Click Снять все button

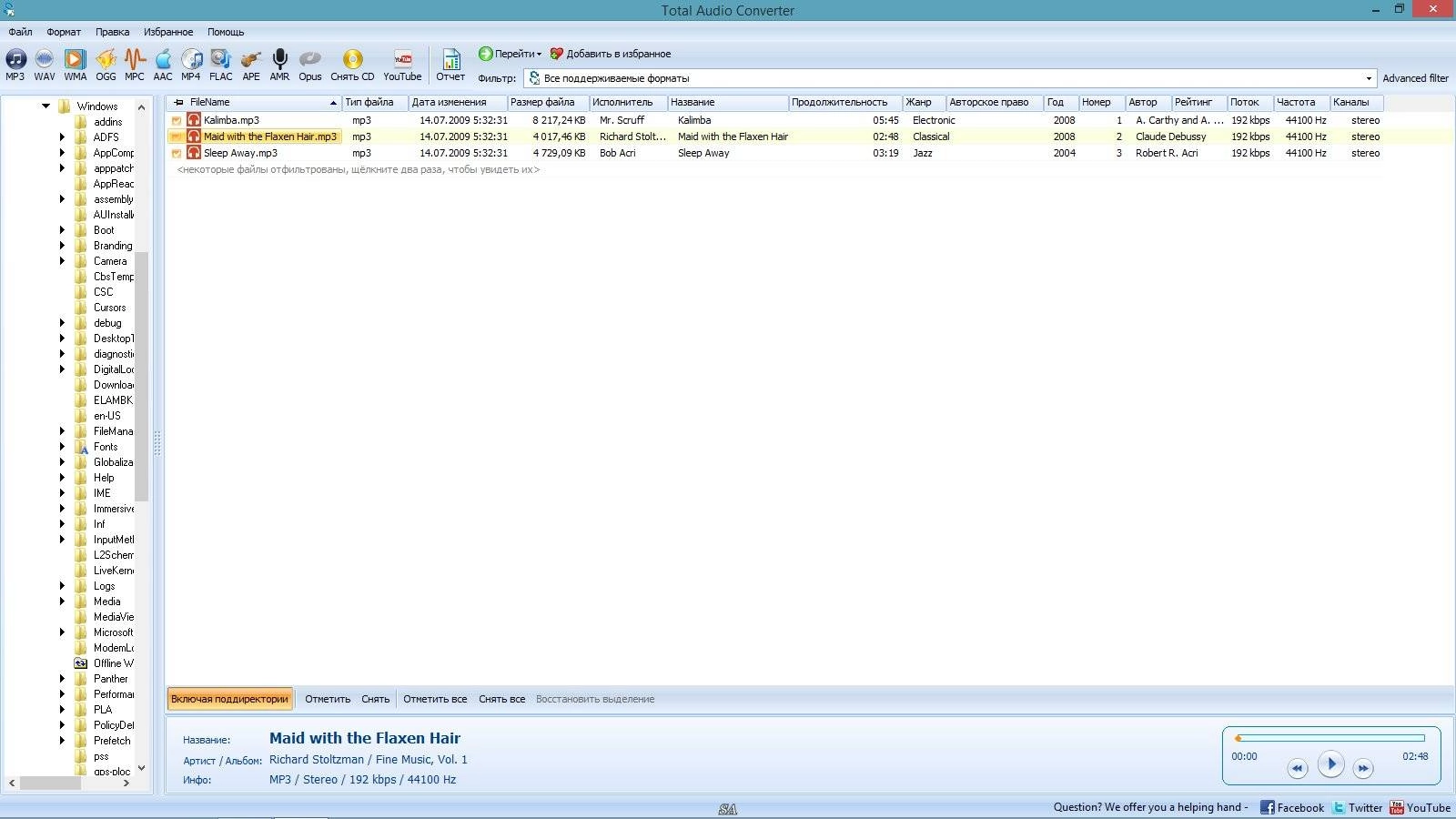point(501,699)
